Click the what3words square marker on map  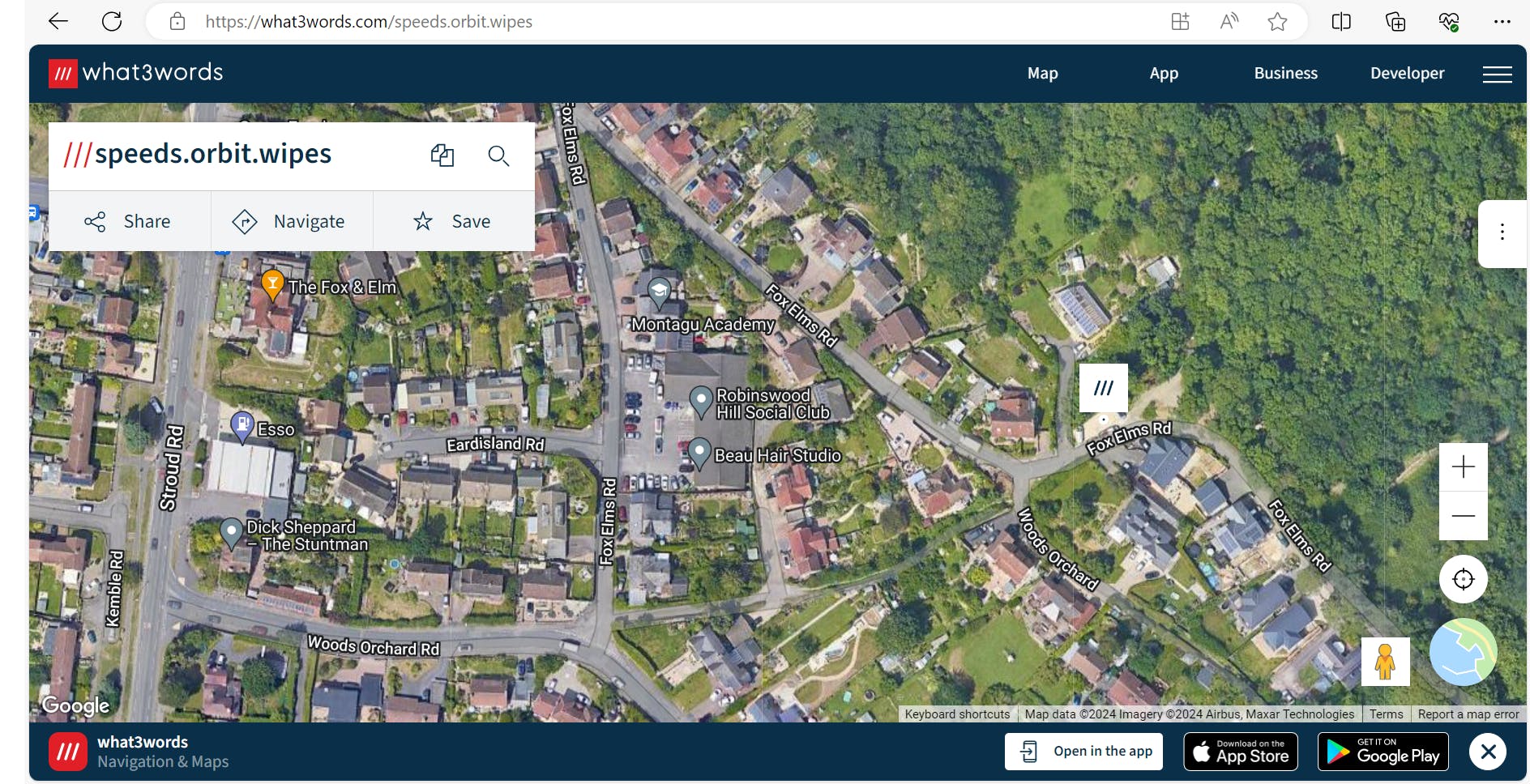coord(1103,388)
